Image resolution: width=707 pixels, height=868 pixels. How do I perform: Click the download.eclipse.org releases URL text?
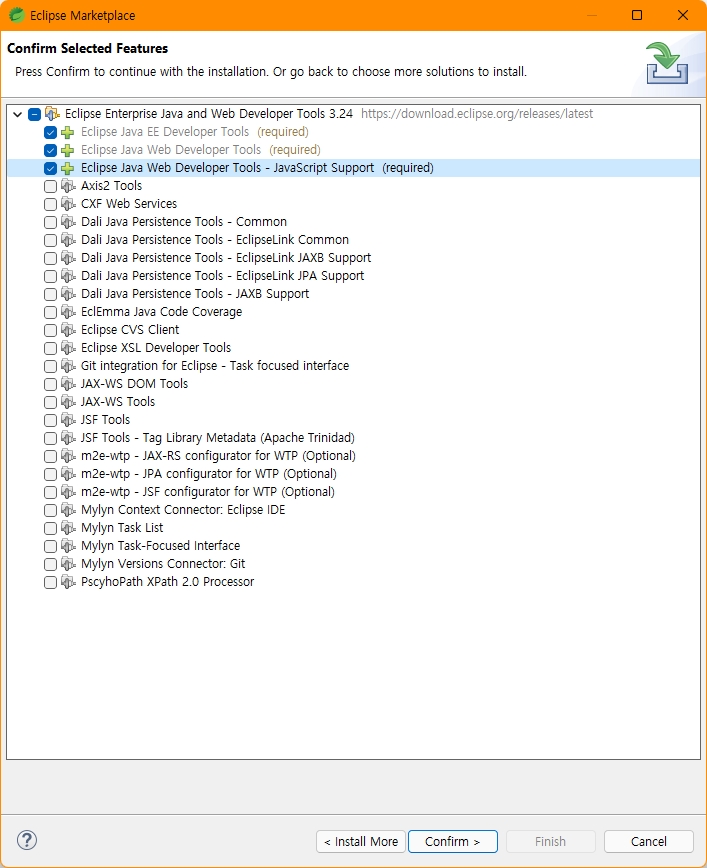(x=477, y=114)
